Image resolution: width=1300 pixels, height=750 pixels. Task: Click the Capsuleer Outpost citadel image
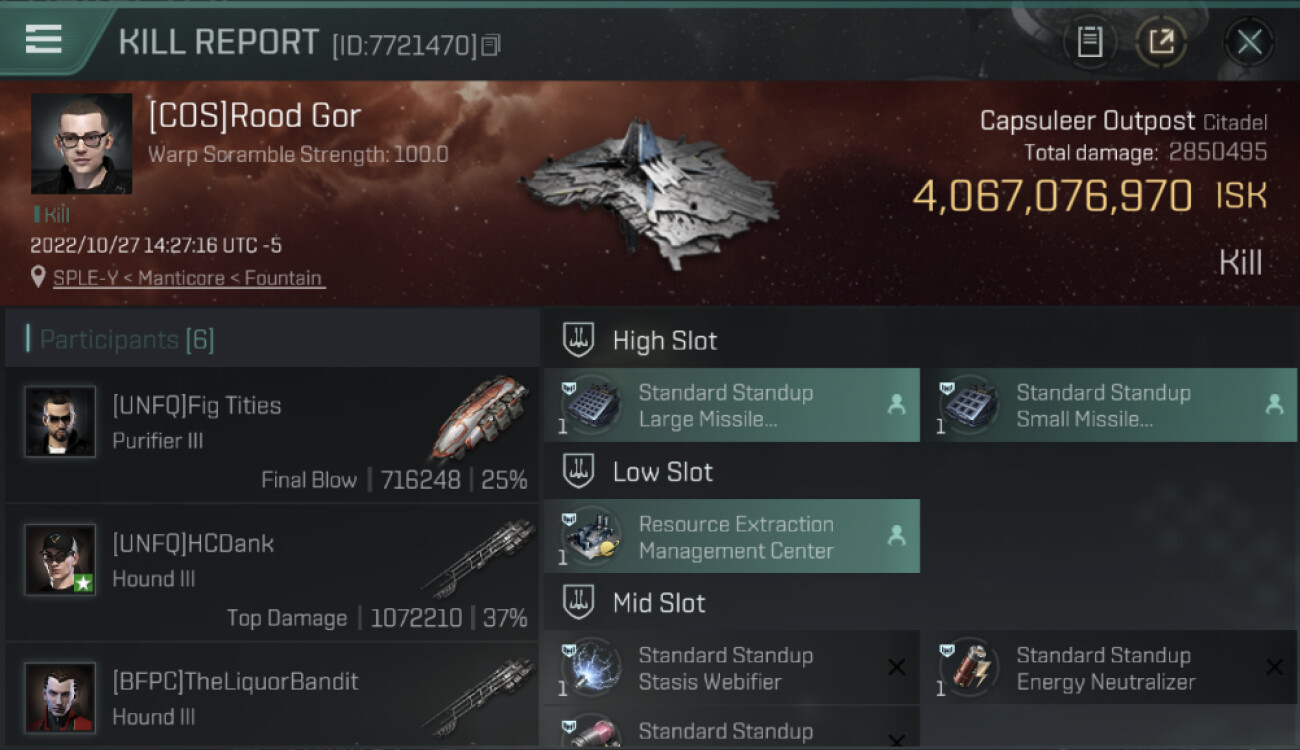648,193
